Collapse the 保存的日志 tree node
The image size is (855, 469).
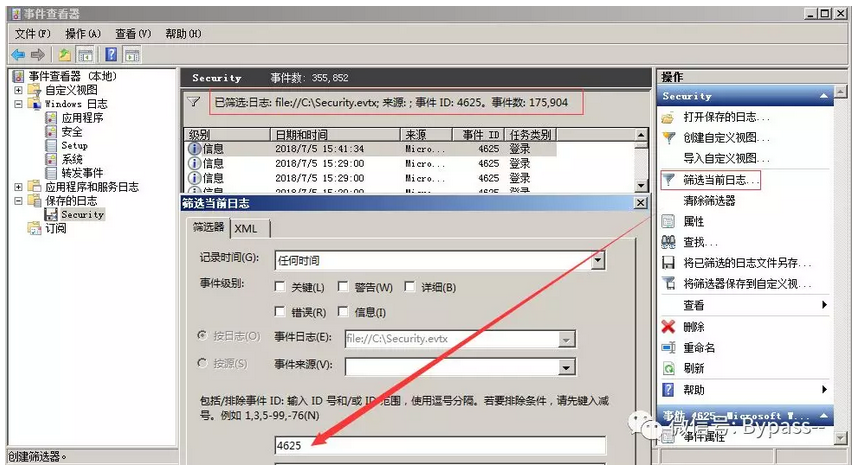(18, 201)
